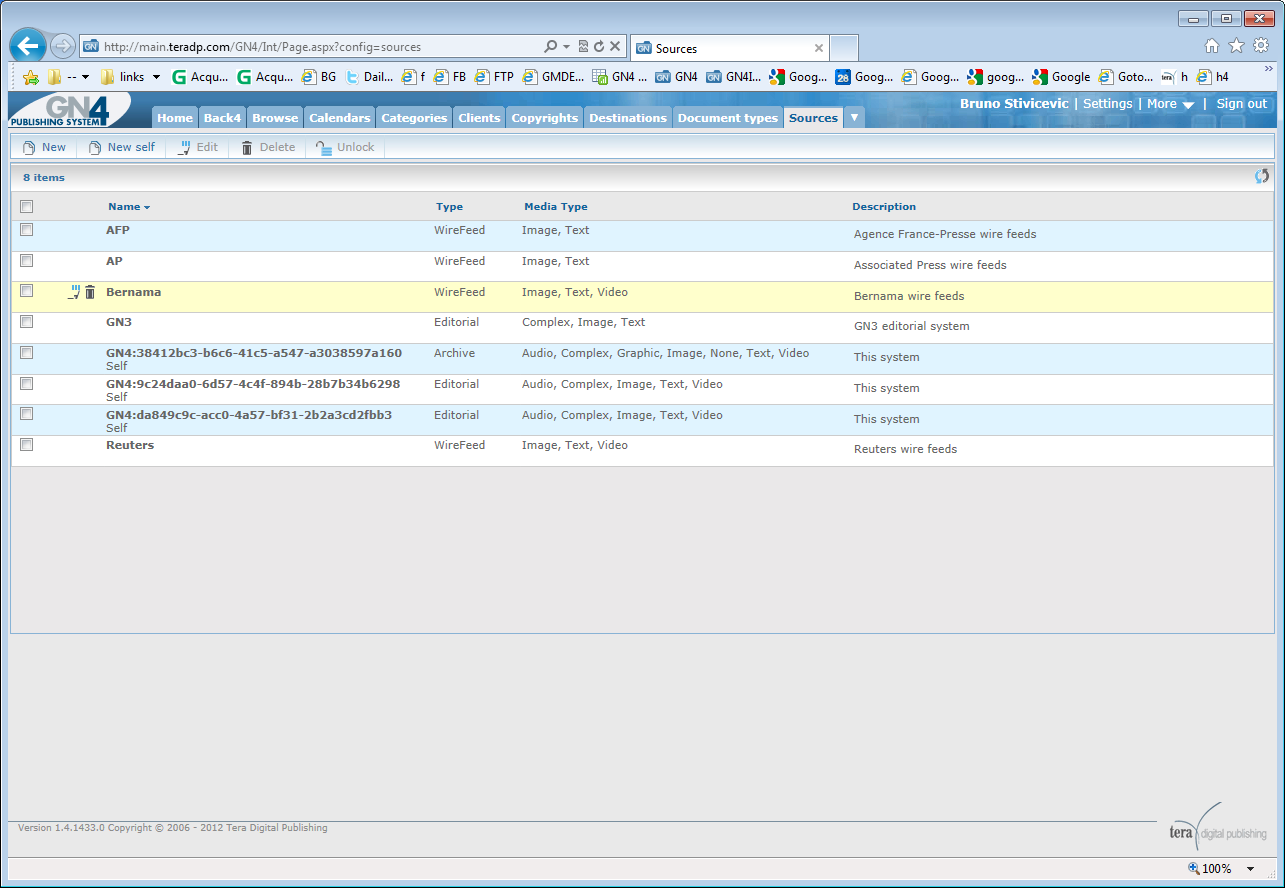Switch to the Browse tab

(x=275, y=118)
